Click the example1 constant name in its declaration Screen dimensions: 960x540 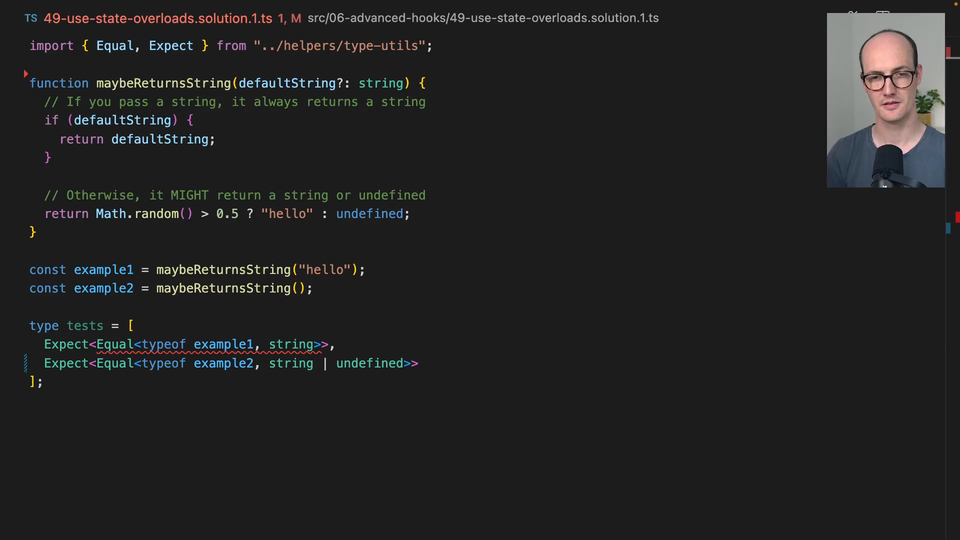coord(103,270)
